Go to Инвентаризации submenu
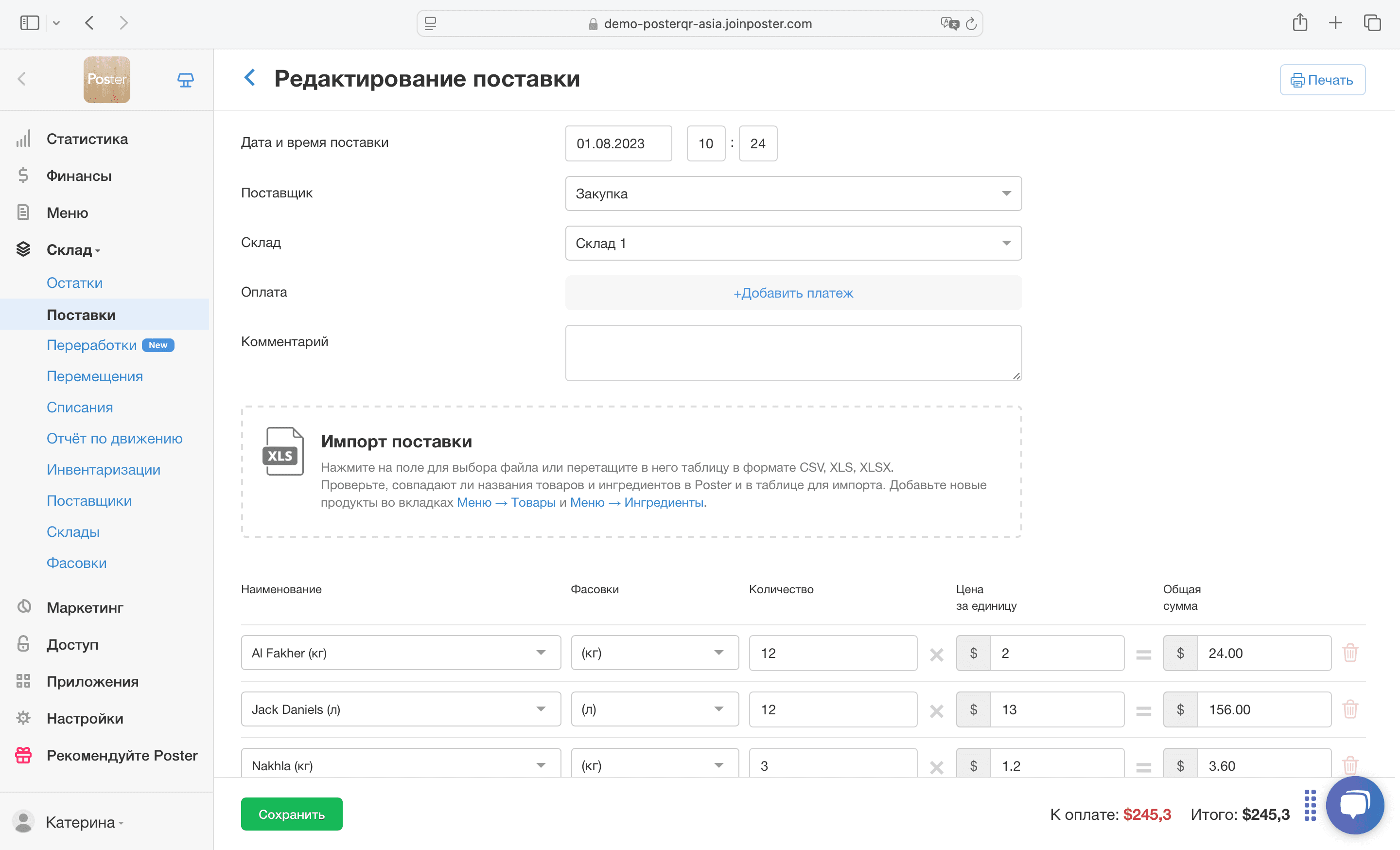 coord(104,470)
